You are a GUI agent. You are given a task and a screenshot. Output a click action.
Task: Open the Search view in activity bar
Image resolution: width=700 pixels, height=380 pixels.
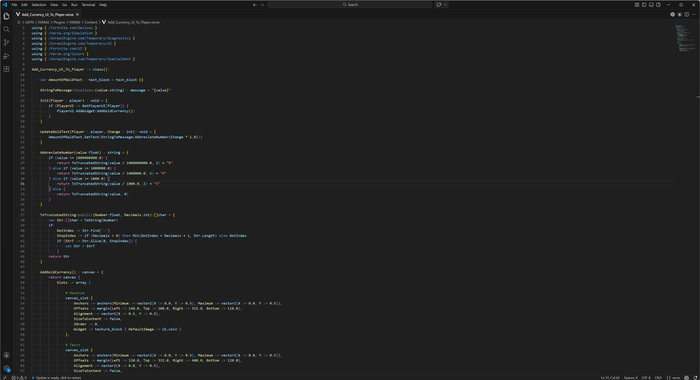pyautogui.click(x=6, y=29)
